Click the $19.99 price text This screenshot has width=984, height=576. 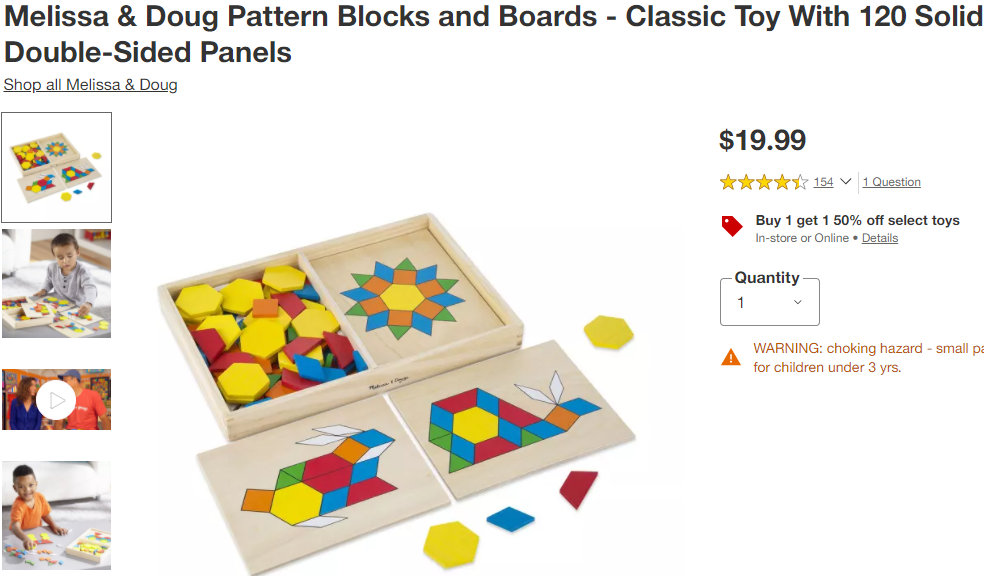[x=762, y=140]
